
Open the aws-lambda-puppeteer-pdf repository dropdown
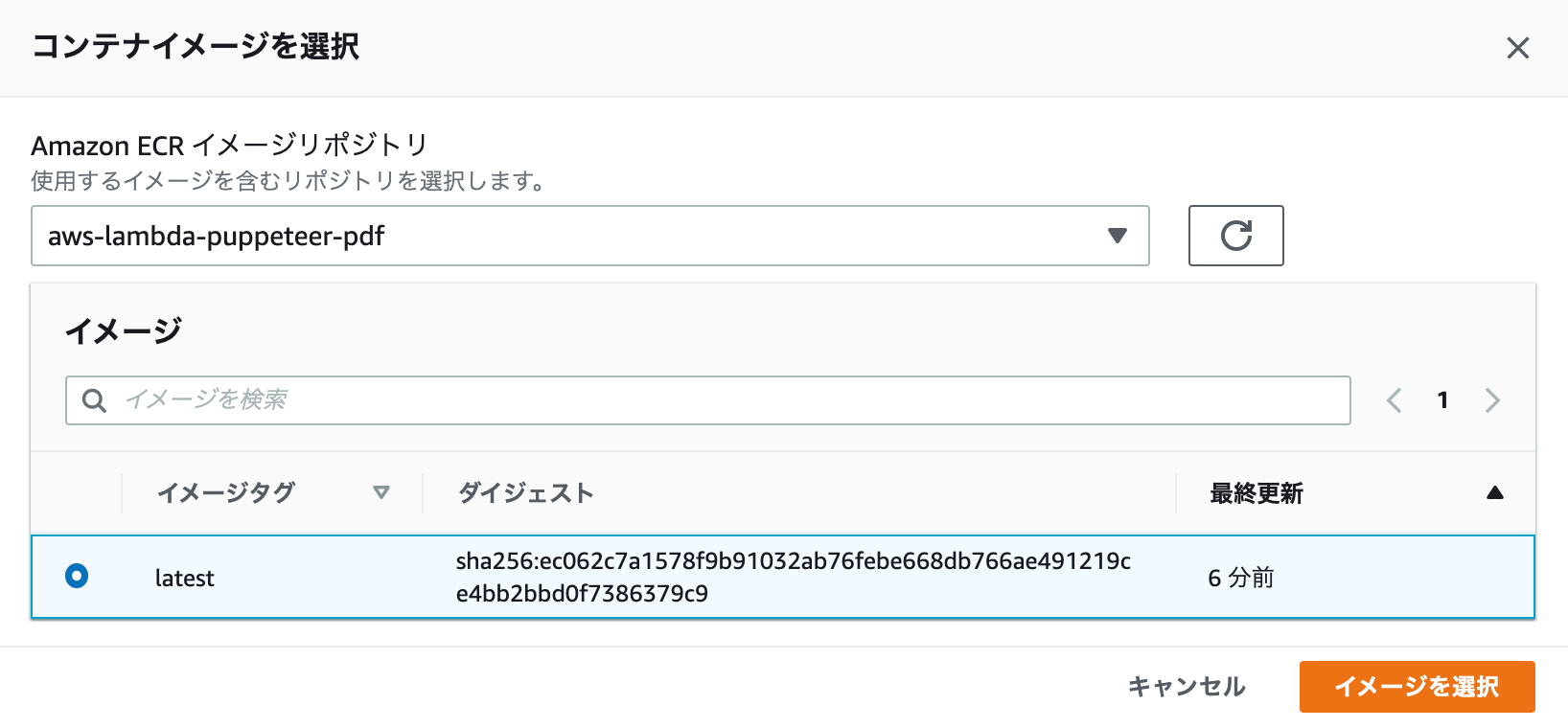click(x=590, y=236)
